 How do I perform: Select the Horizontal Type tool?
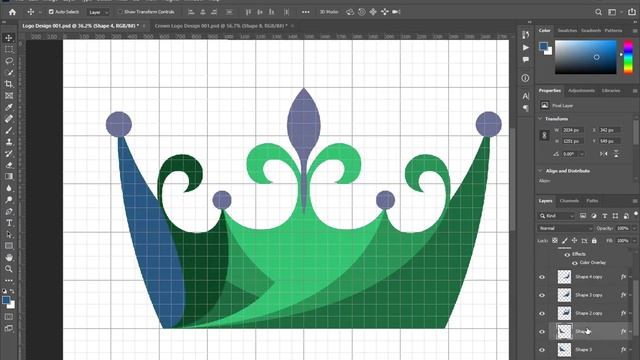point(9,223)
